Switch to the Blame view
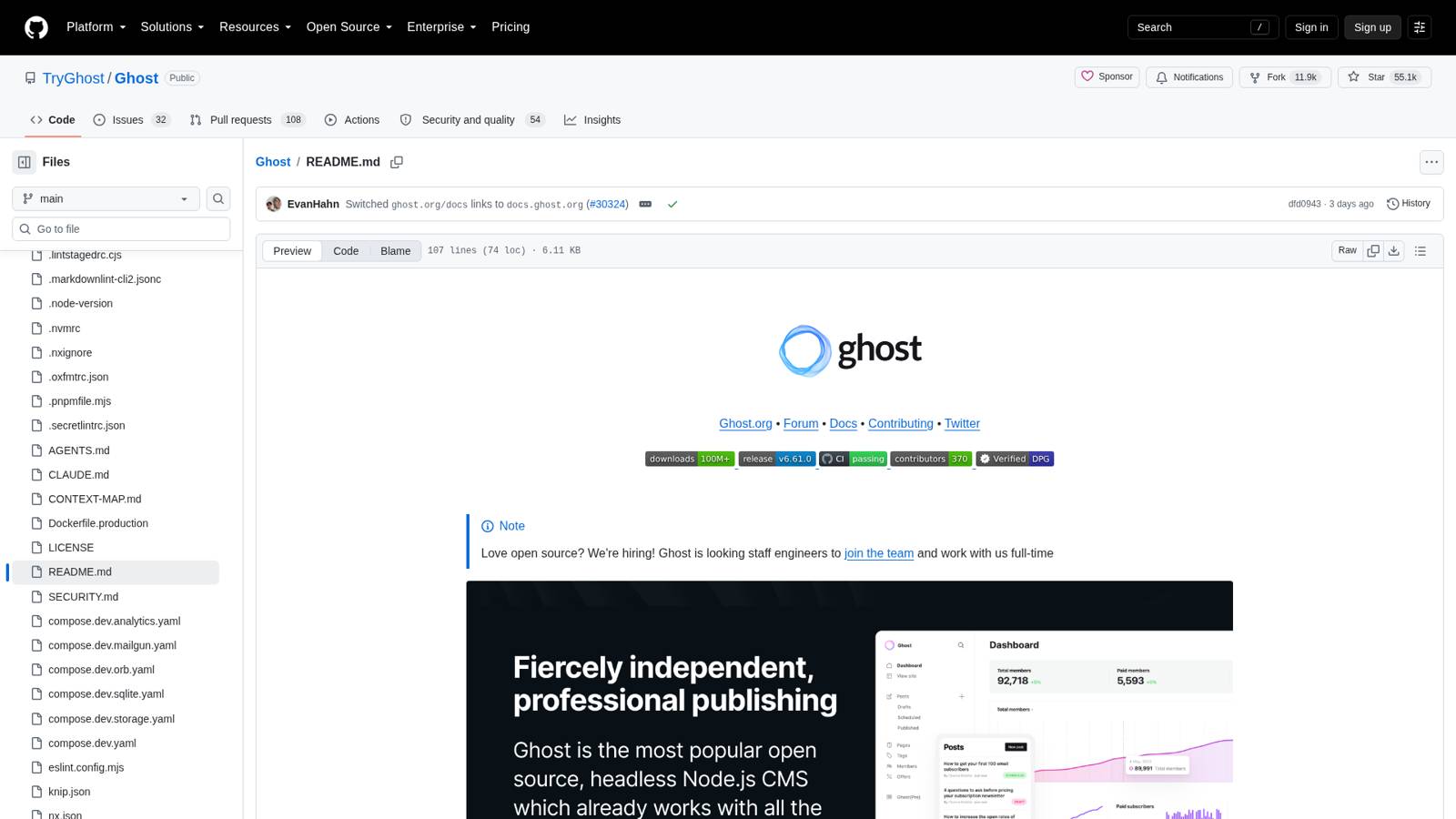The image size is (1456, 819). (x=395, y=251)
